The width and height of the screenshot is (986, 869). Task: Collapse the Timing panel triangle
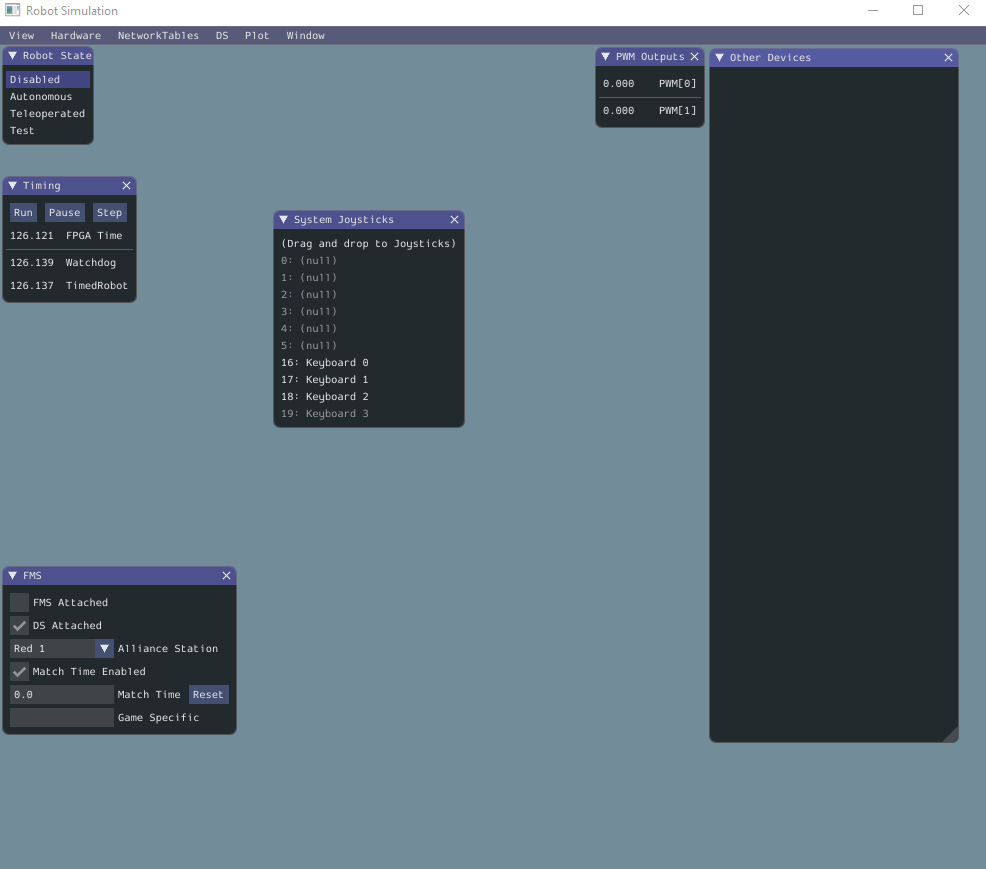[x=13, y=185]
